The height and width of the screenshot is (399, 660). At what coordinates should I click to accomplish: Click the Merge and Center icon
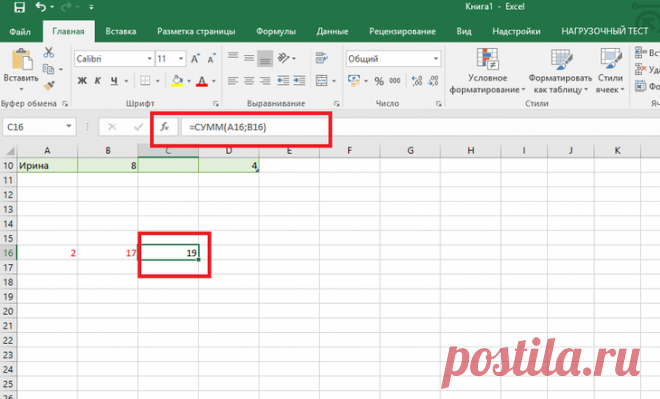coord(322,80)
